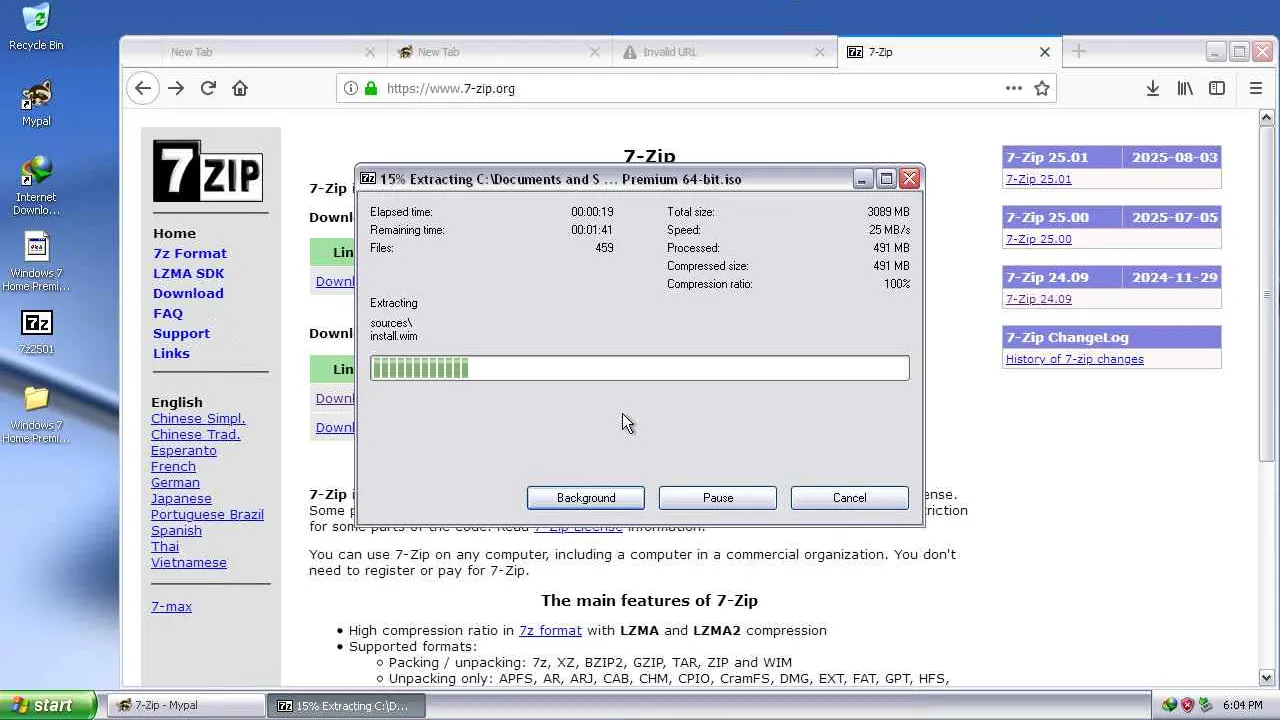Open the 7z Format link

[190, 253]
